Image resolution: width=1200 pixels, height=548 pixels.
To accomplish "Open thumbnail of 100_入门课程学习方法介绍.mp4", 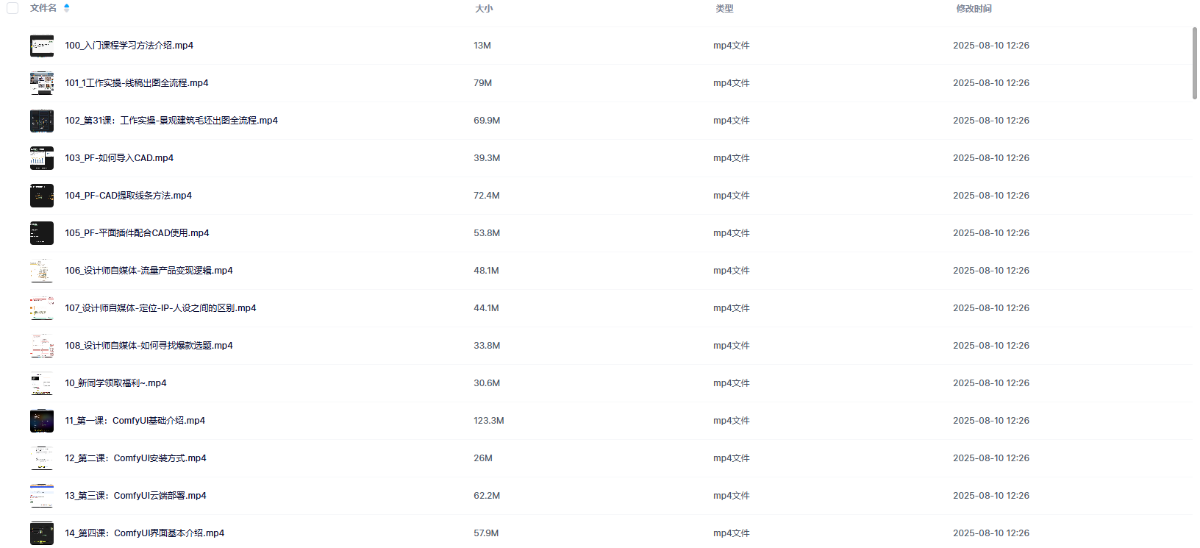I will [42, 45].
